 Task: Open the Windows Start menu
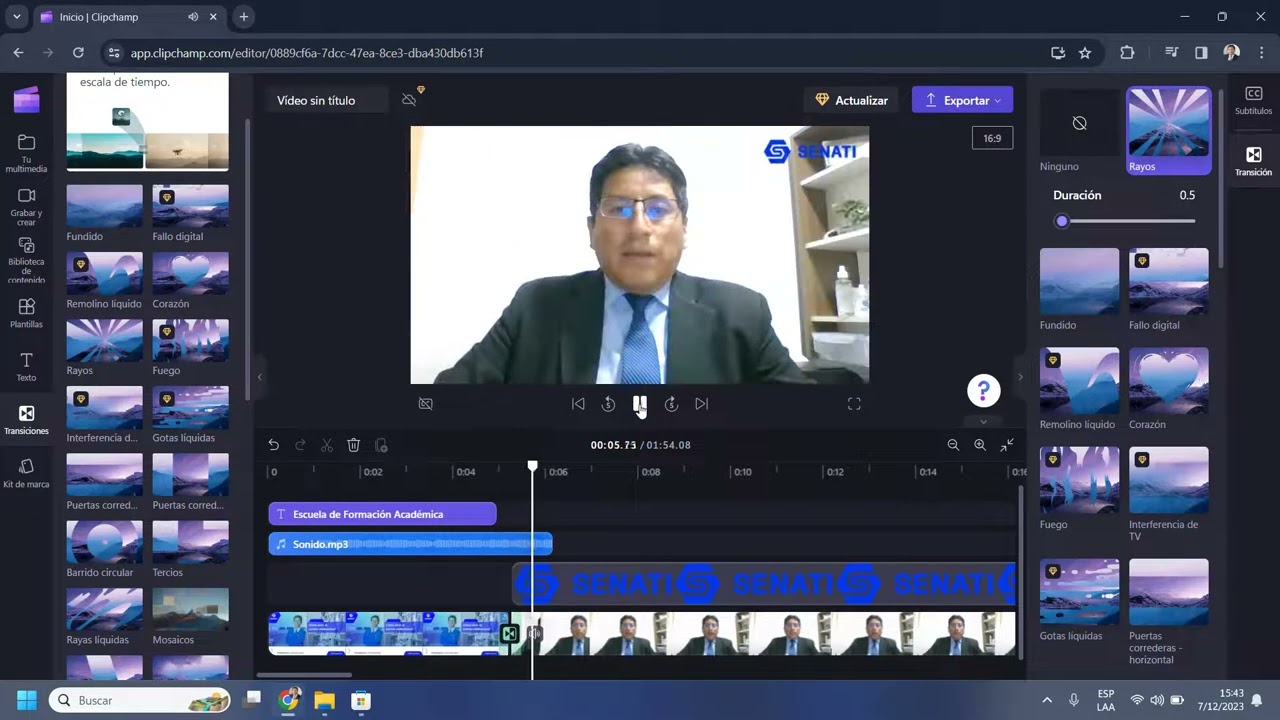pyautogui.click(x=26, y=700)
